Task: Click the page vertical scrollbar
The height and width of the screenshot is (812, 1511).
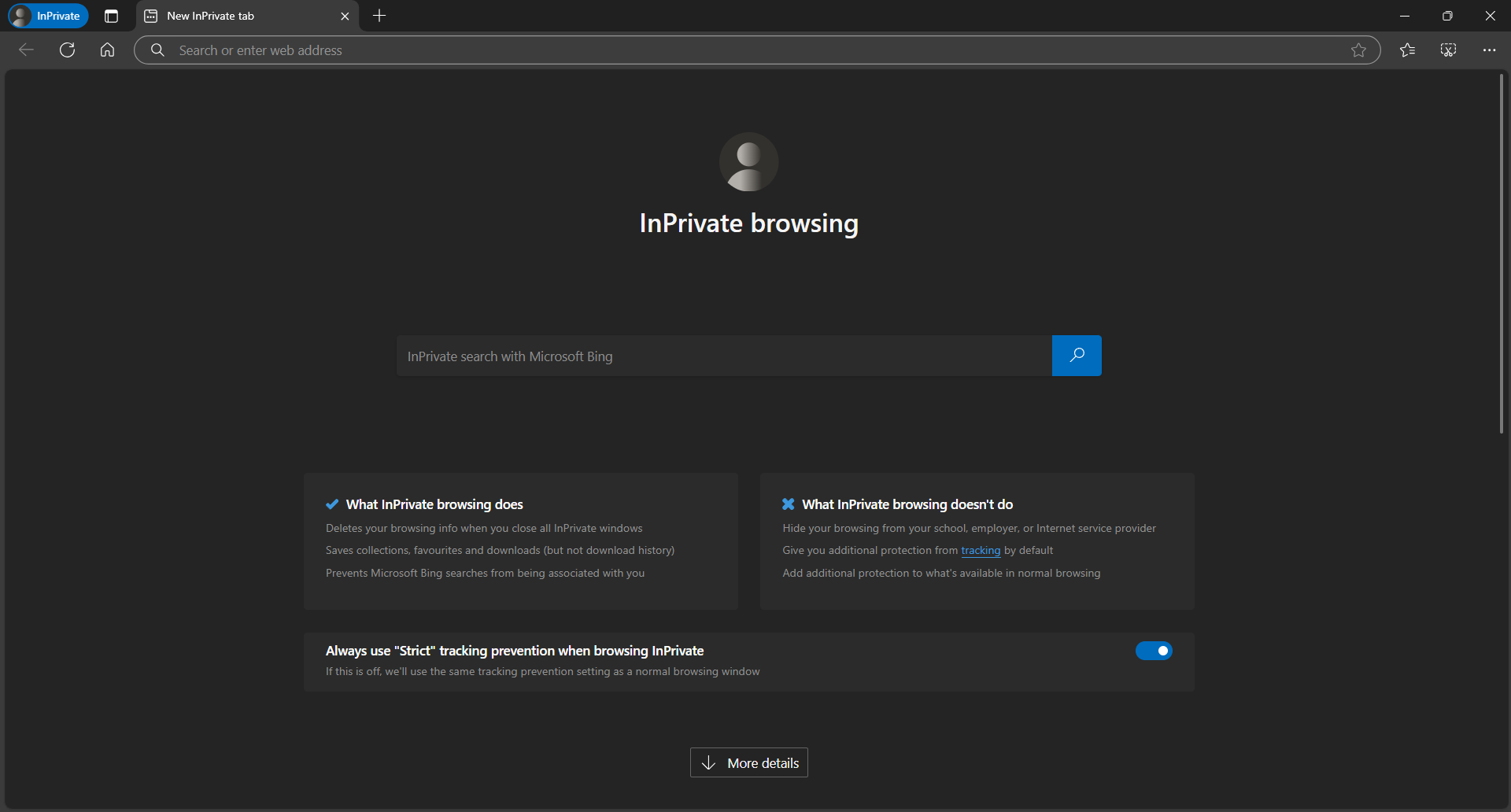Action: pyautogui.click(x=1502, y=253)
